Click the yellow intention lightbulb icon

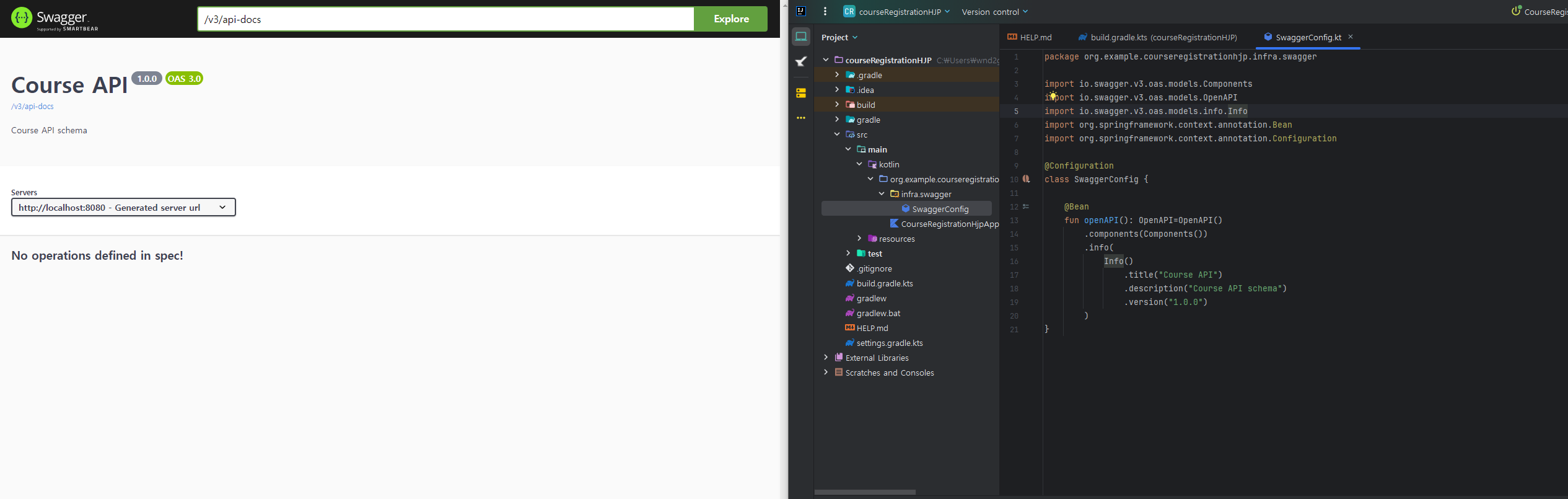point(1053,96)
